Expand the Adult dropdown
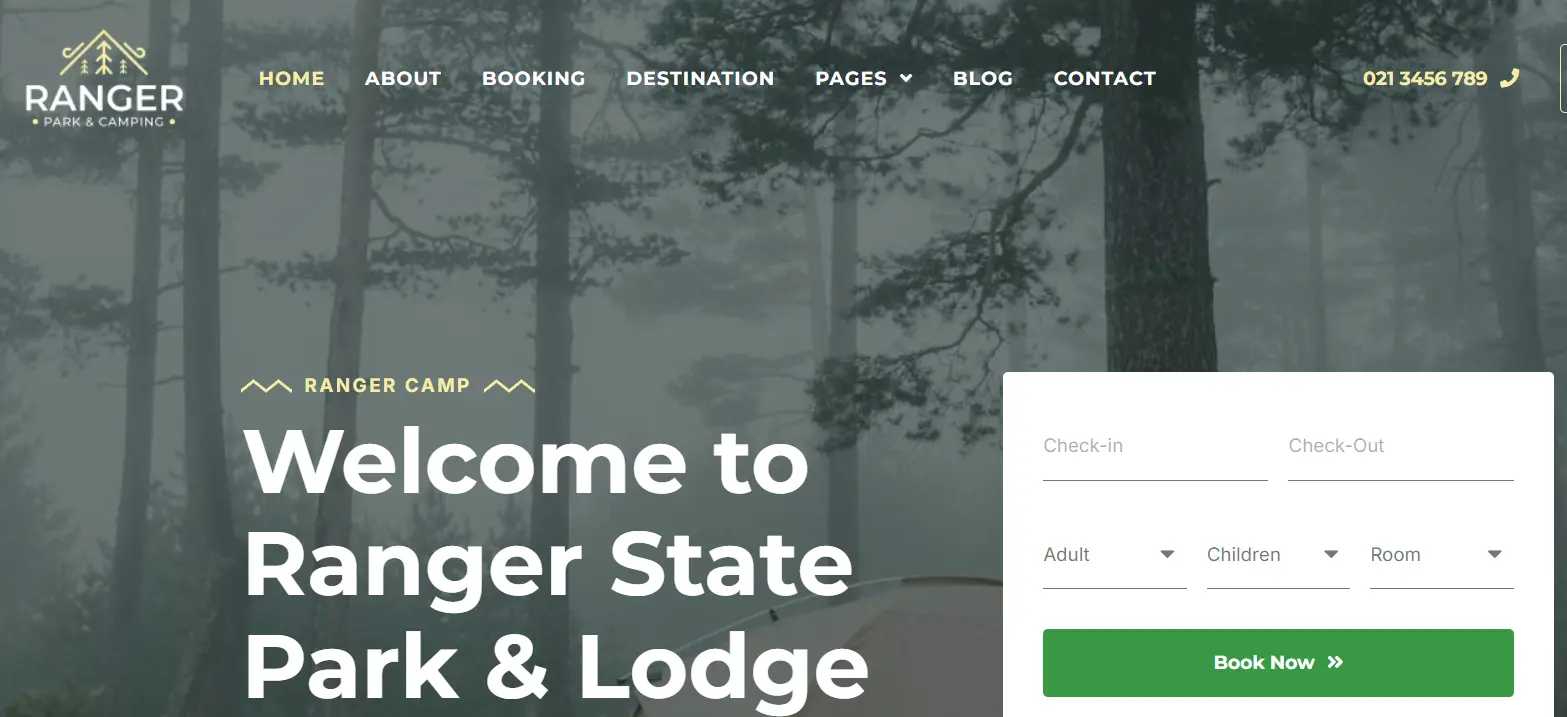This screenshot has height=717, width=1567. (1114, 555)
